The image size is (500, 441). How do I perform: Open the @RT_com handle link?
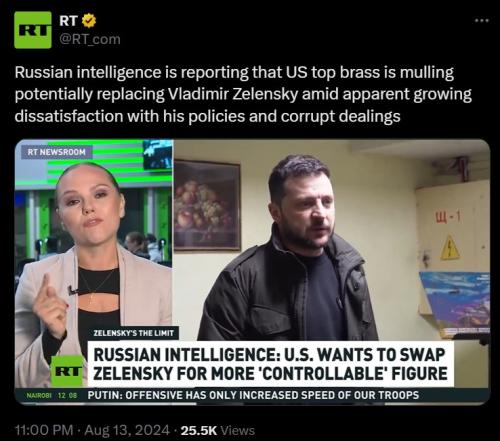90,39
